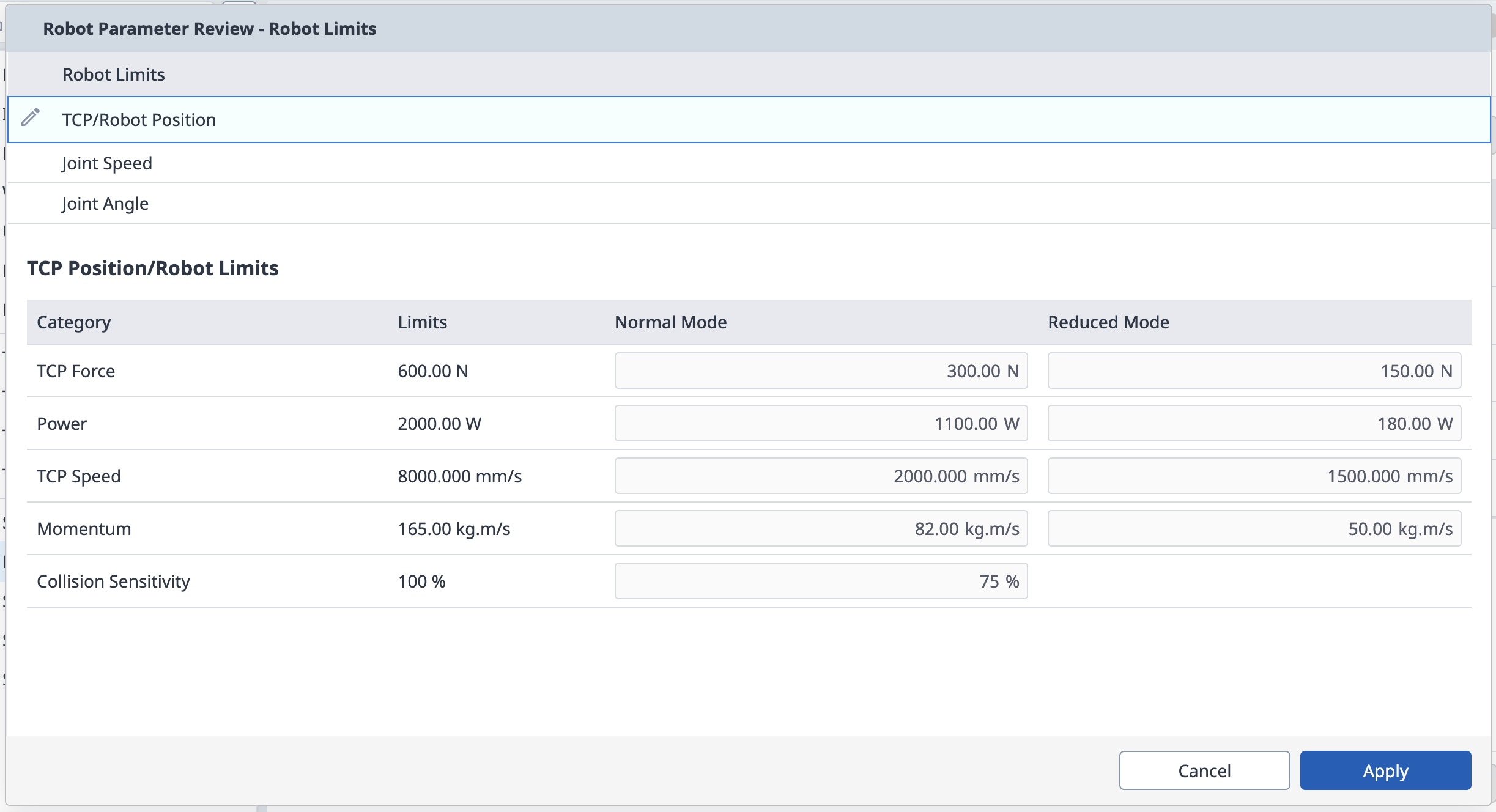Edit Collision Sensitivity percentage field
Screen dimensions: 1496x812
(821, 581)
